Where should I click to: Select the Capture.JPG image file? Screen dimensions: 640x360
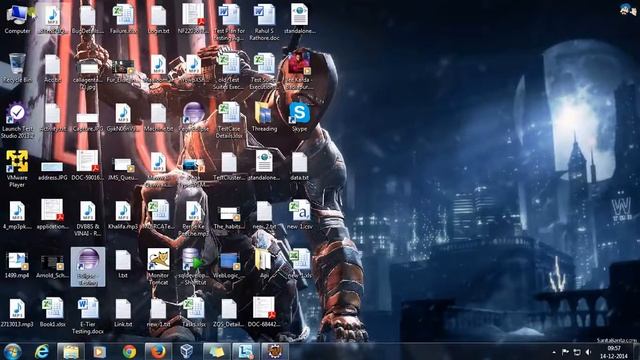pos(88,122)
